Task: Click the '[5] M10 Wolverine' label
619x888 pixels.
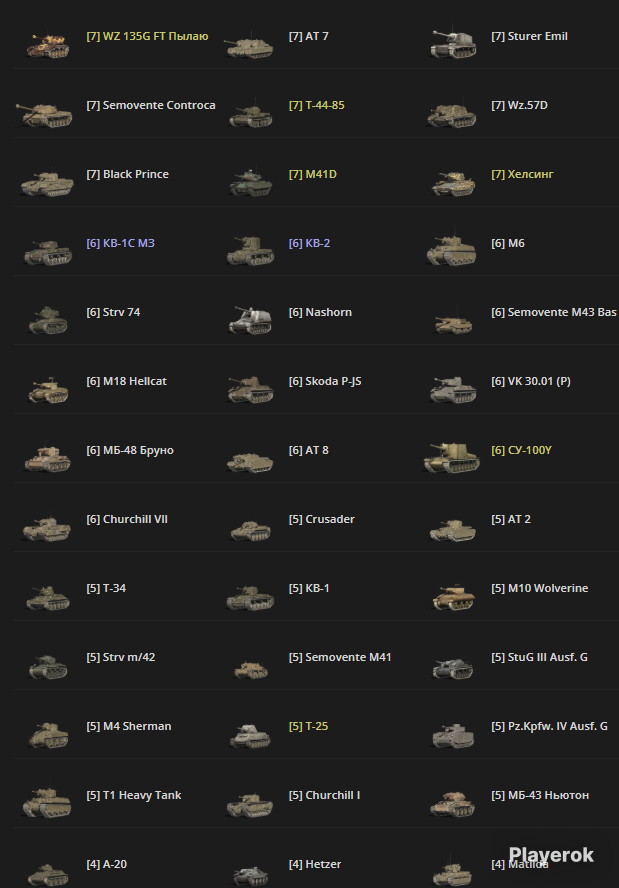Action: (x=539, y=589)
